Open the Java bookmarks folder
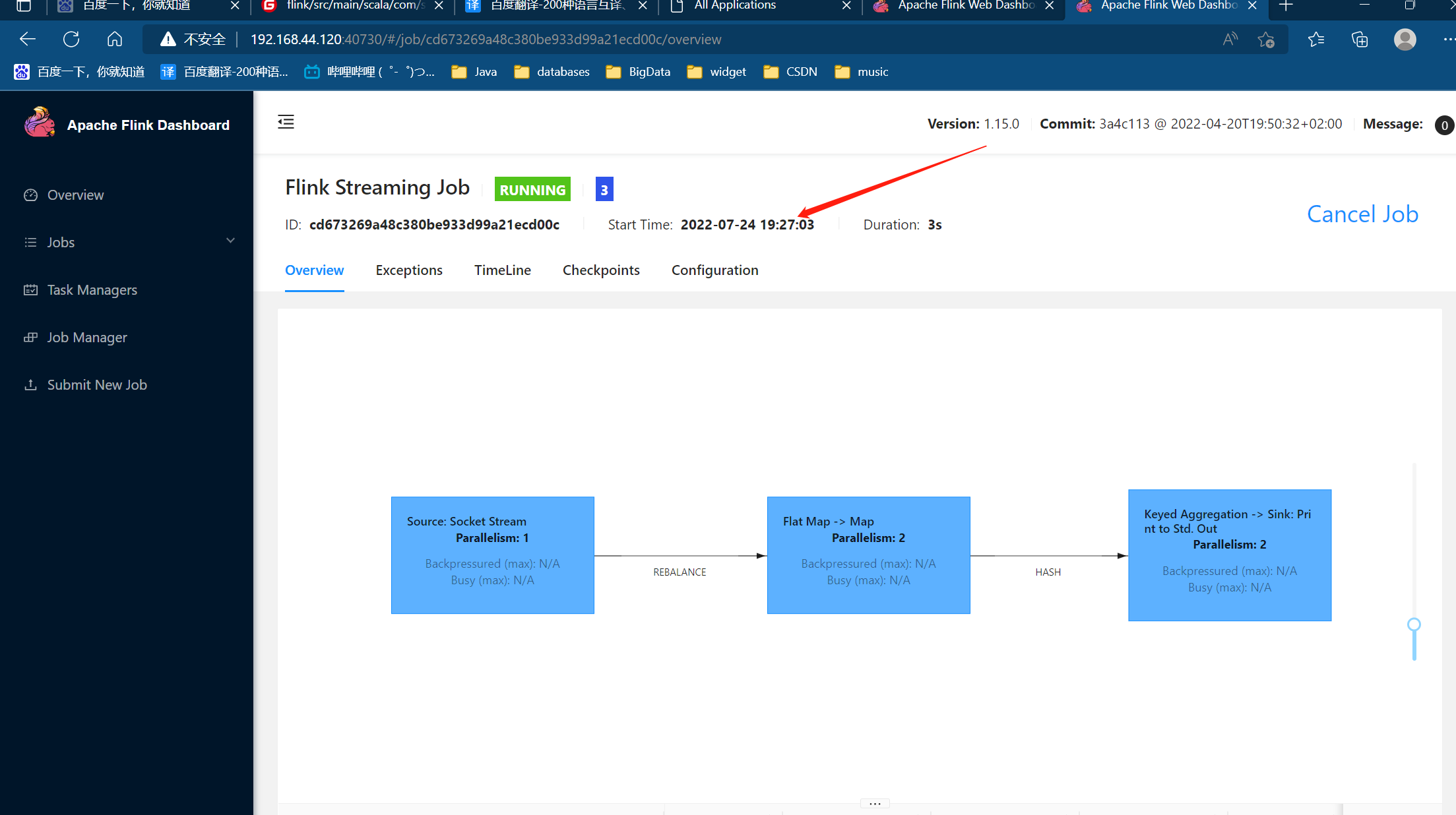 (x=474, y=72)
